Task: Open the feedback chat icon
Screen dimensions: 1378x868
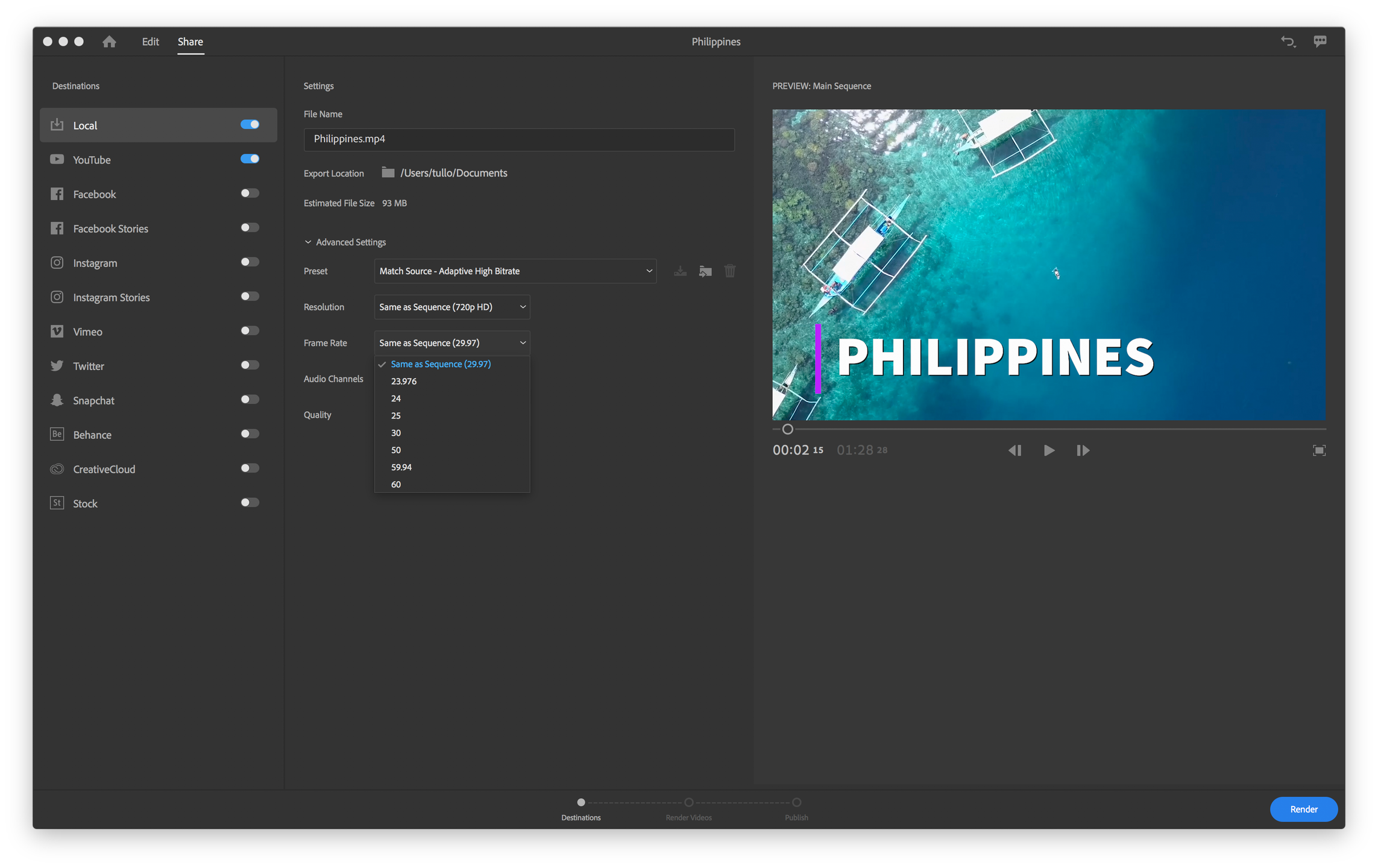Action: click(1320, 41)
